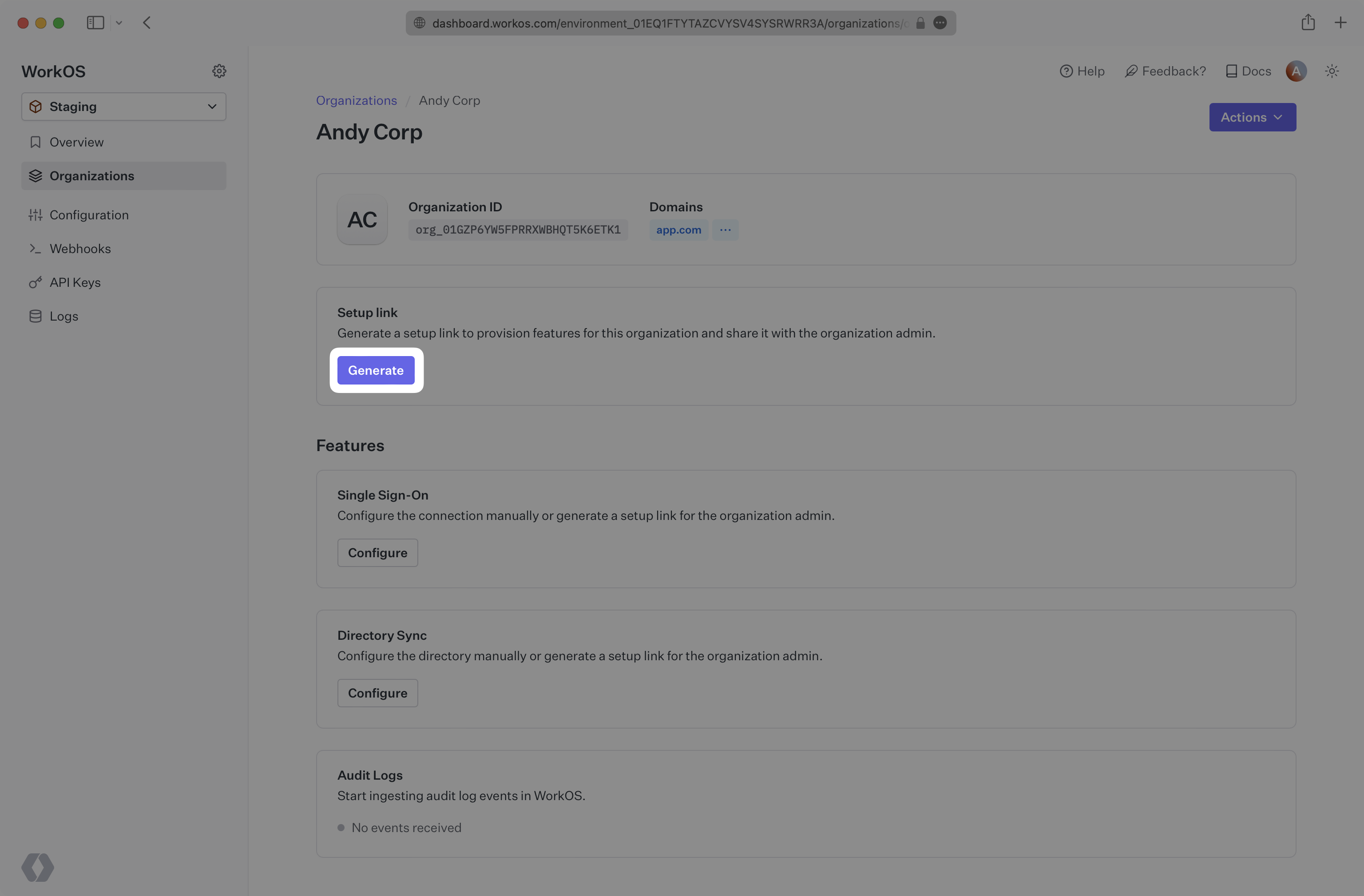Toggle the browser sidebar icon
This screenshot has height=896, width=1364.
pos(95,23)
